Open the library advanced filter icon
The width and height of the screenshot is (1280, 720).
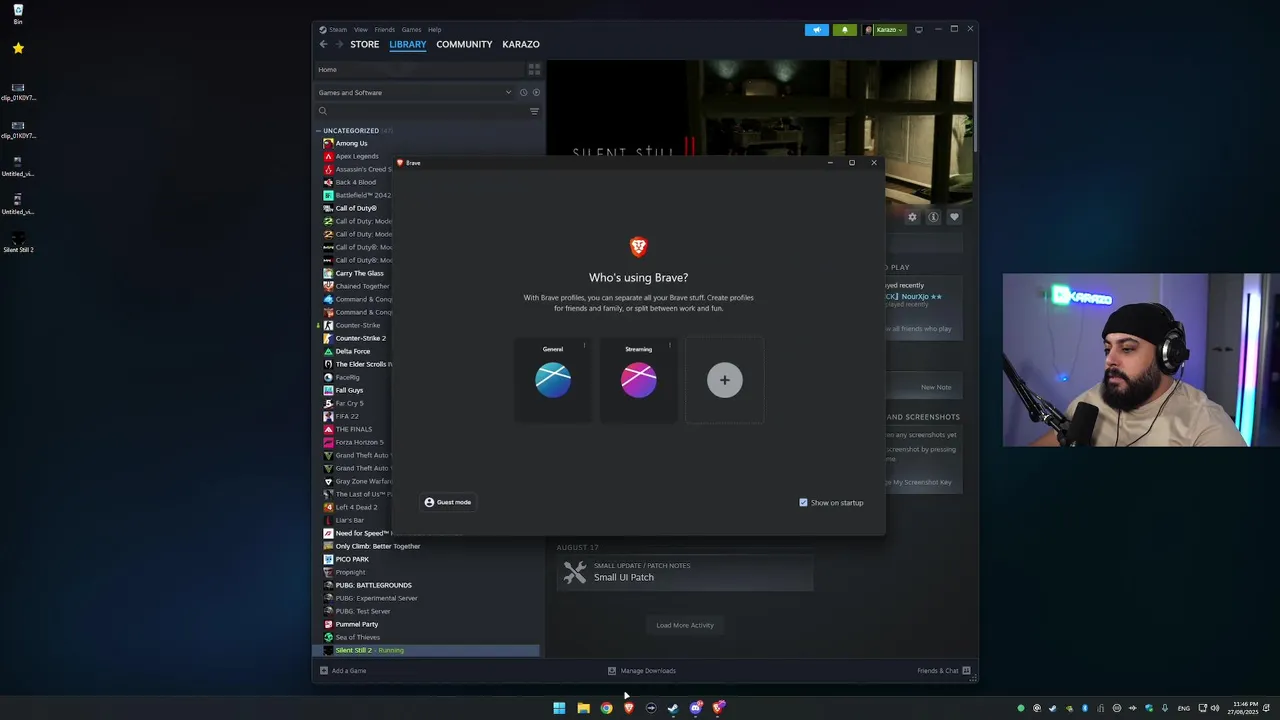click(x=534, y=111)
